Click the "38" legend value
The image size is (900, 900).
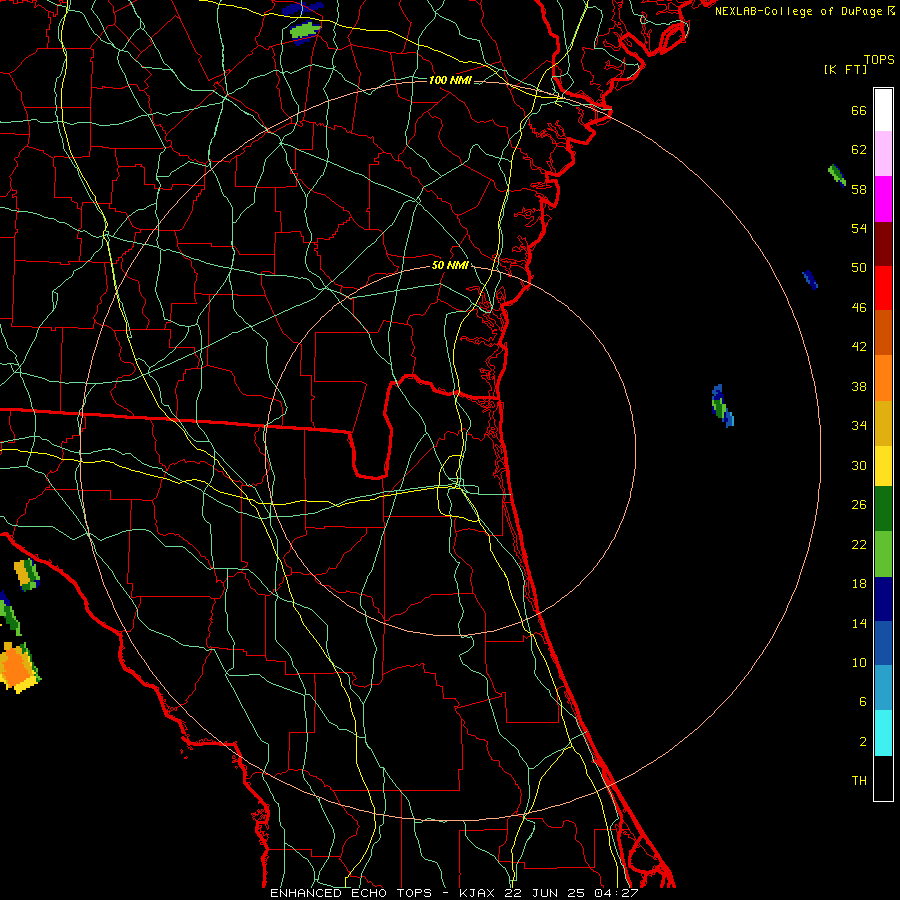(859, 387)
